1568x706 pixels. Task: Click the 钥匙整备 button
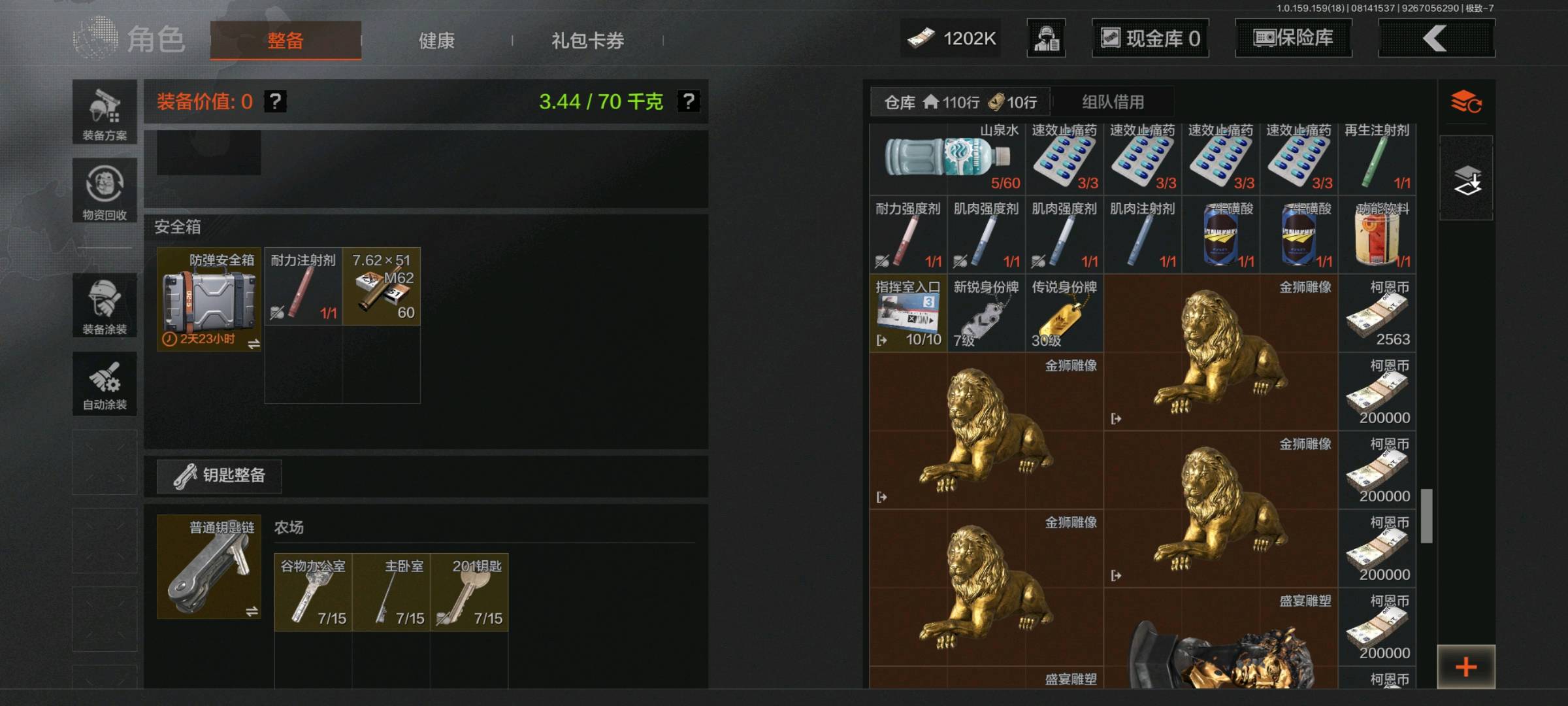pos(220,475)
